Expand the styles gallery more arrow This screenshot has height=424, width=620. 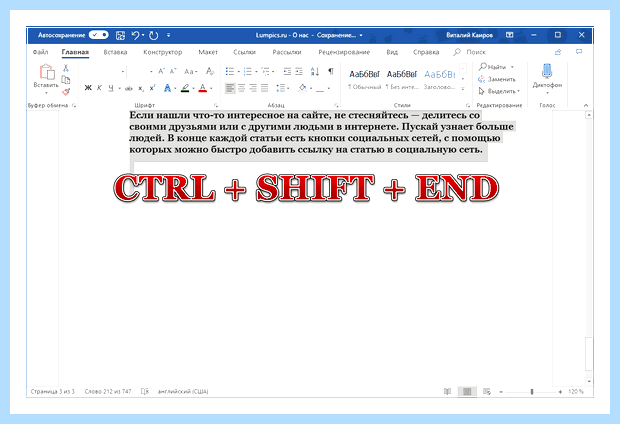click(x=463, y=89)
